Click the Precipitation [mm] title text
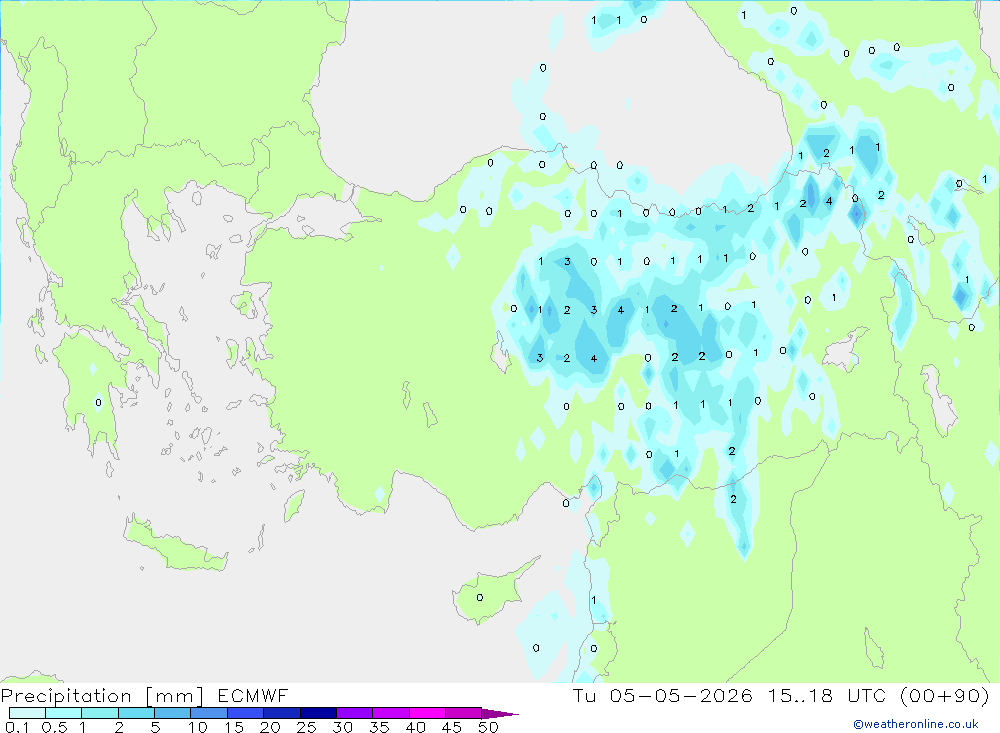Screen dimensions: 1000x733 (102, 696)
